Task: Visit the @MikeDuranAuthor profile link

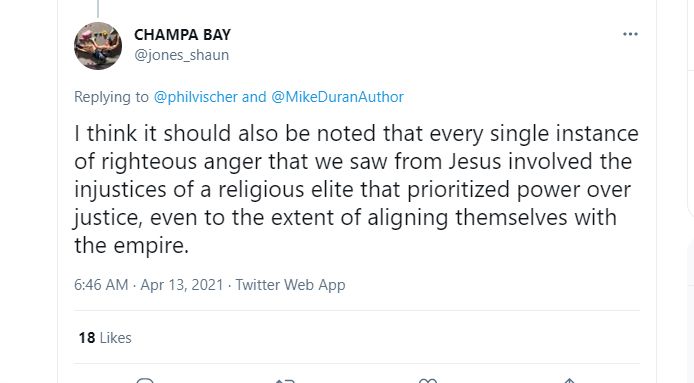Action: point(337,97)
